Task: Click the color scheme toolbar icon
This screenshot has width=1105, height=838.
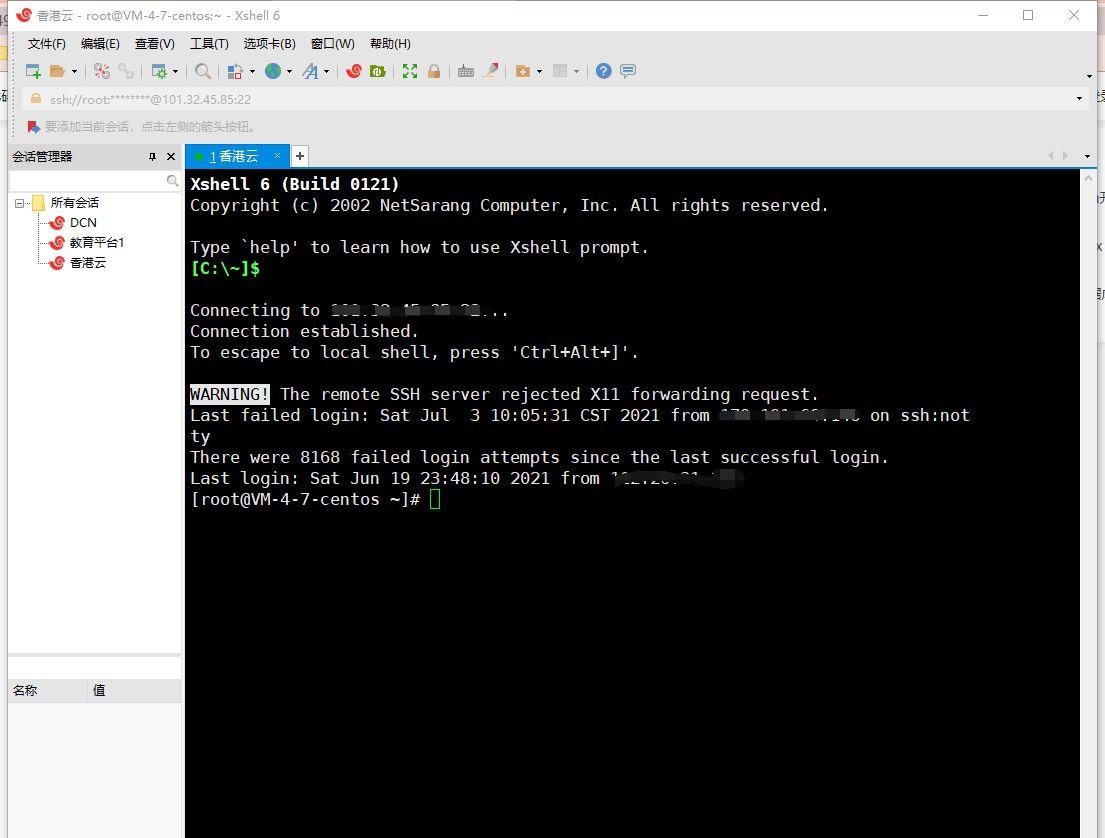Action: click(235, 71)
